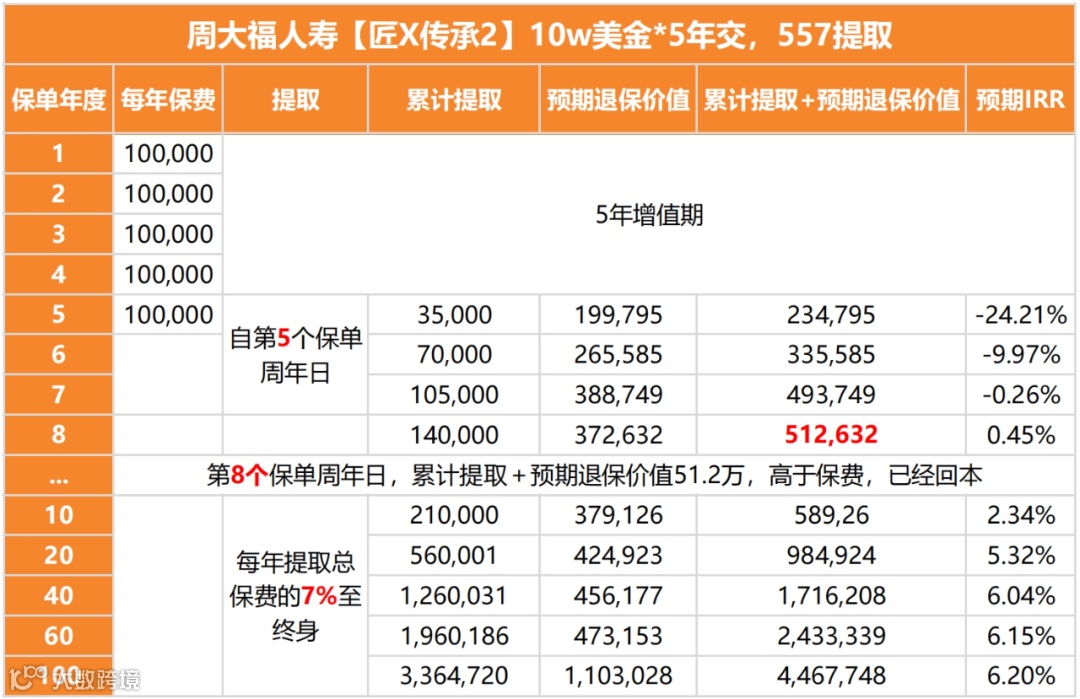Click the 累计提取+预期退保价值 column header
This screenshot has height=699, width=1080.
(x=831, y=100)
